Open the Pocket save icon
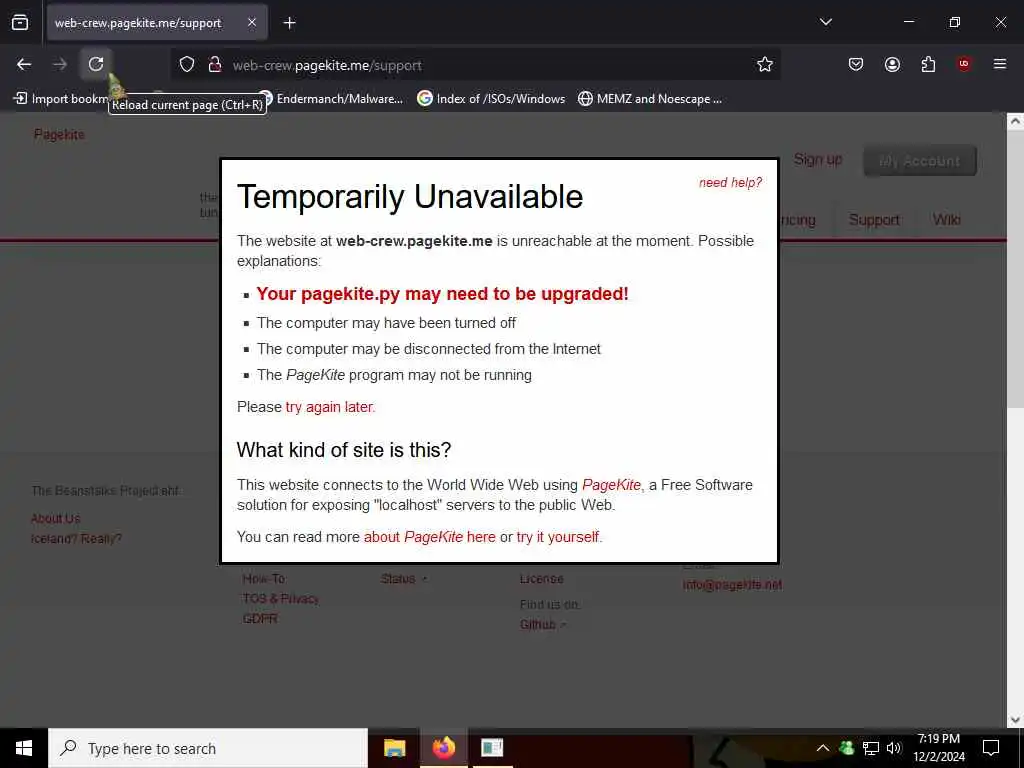 (x=856, y=64)
